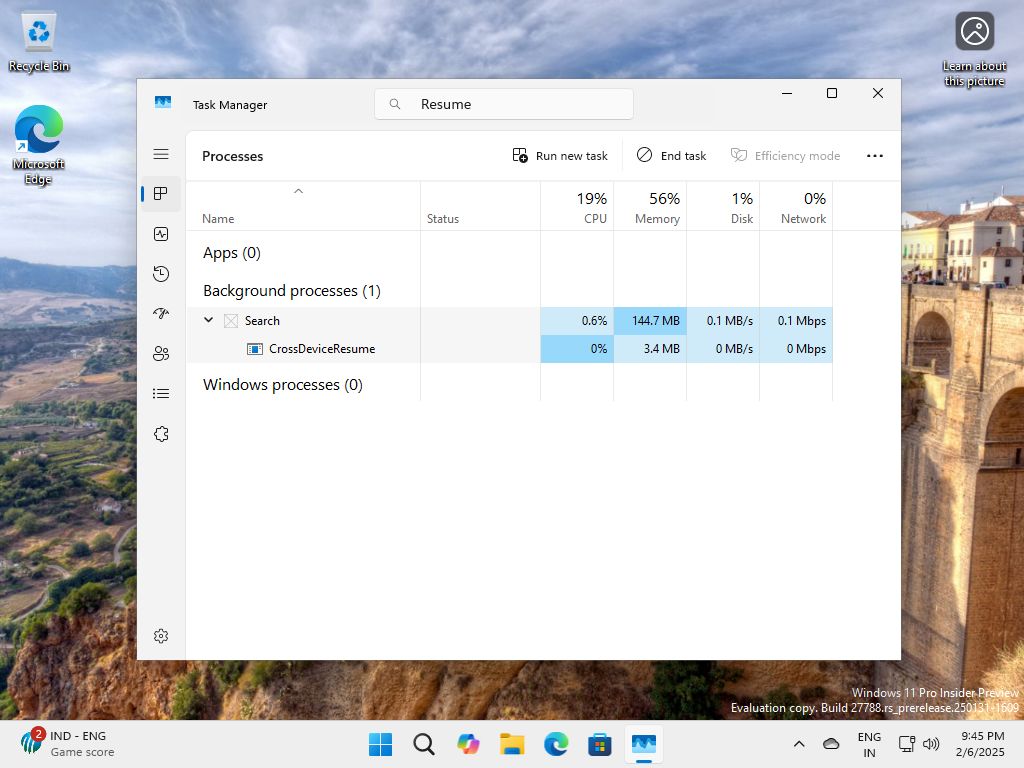1024x768 pixels.
Task: Open the App history page
Action: click(161, 273)
